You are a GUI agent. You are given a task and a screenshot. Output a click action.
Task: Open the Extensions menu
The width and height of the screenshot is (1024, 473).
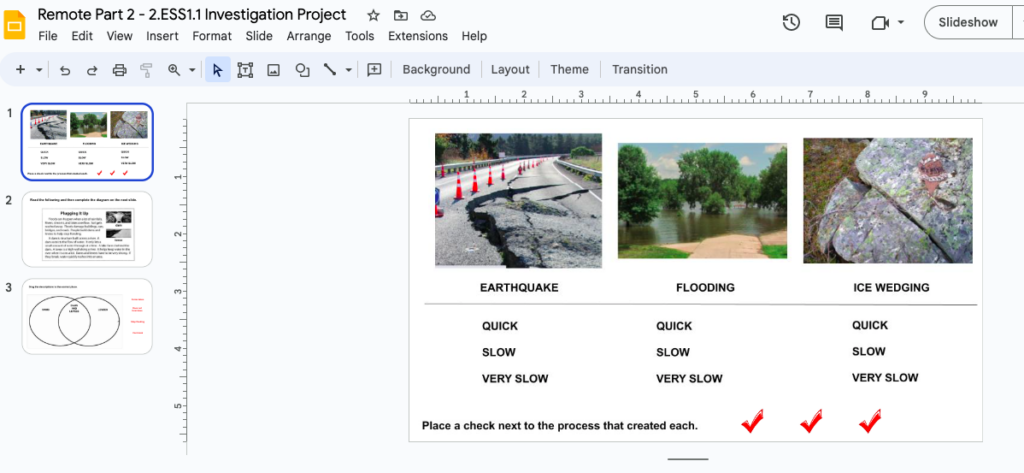[418, 36]
